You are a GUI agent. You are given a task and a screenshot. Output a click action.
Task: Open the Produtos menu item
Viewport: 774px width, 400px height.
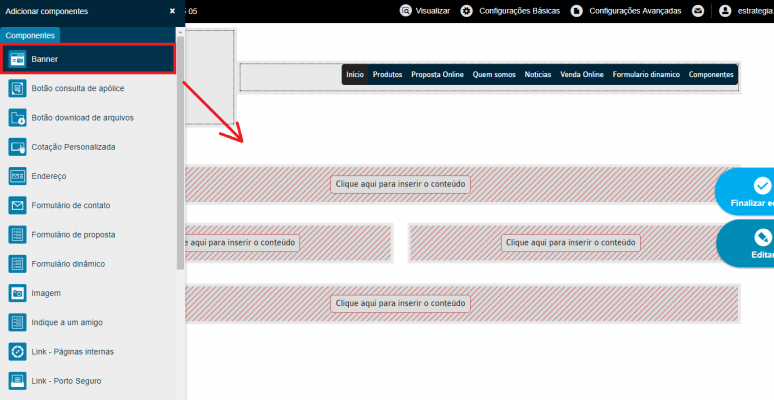click(387, 75)
